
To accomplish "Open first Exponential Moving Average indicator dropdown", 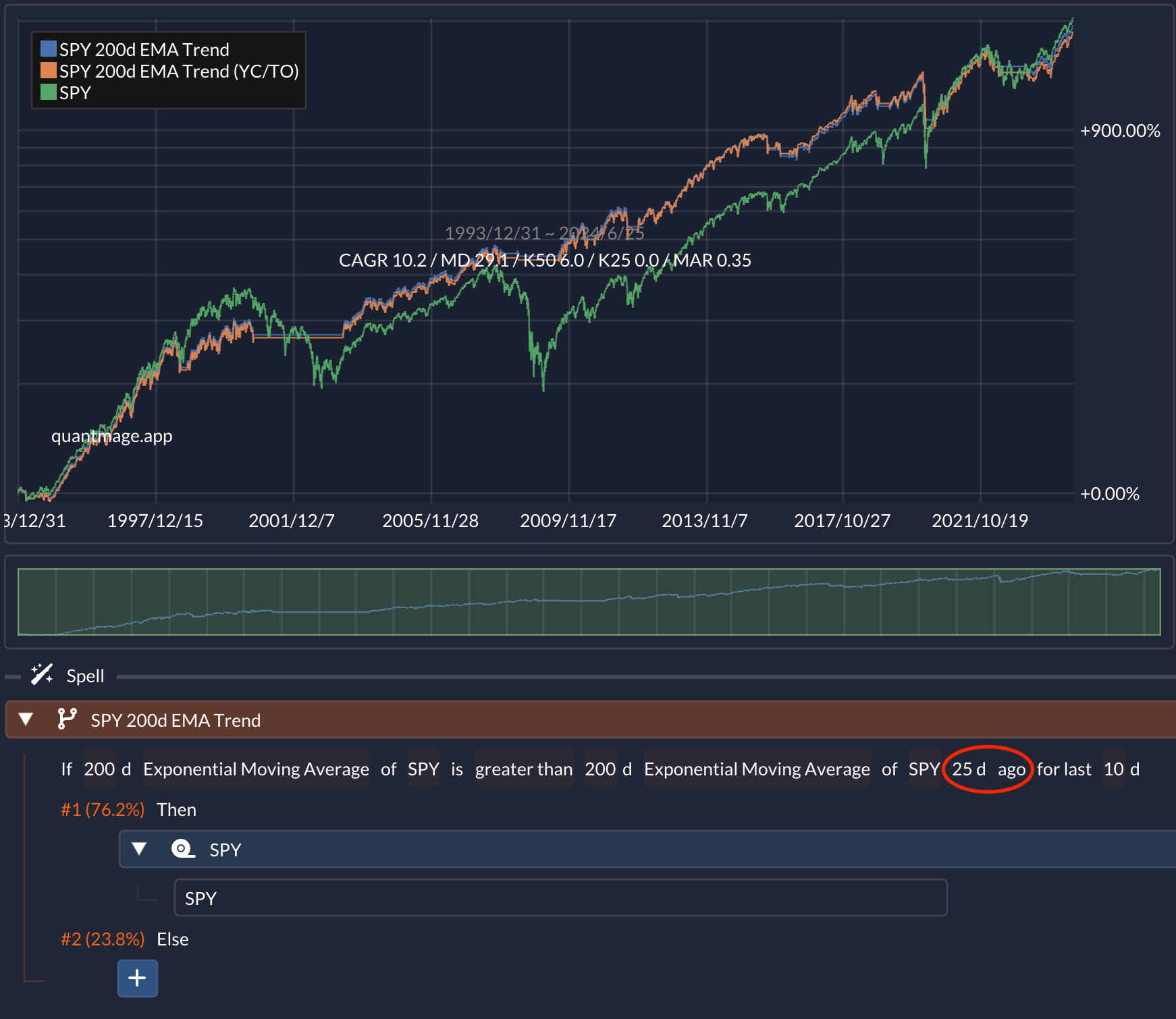I will click(256, 769).
